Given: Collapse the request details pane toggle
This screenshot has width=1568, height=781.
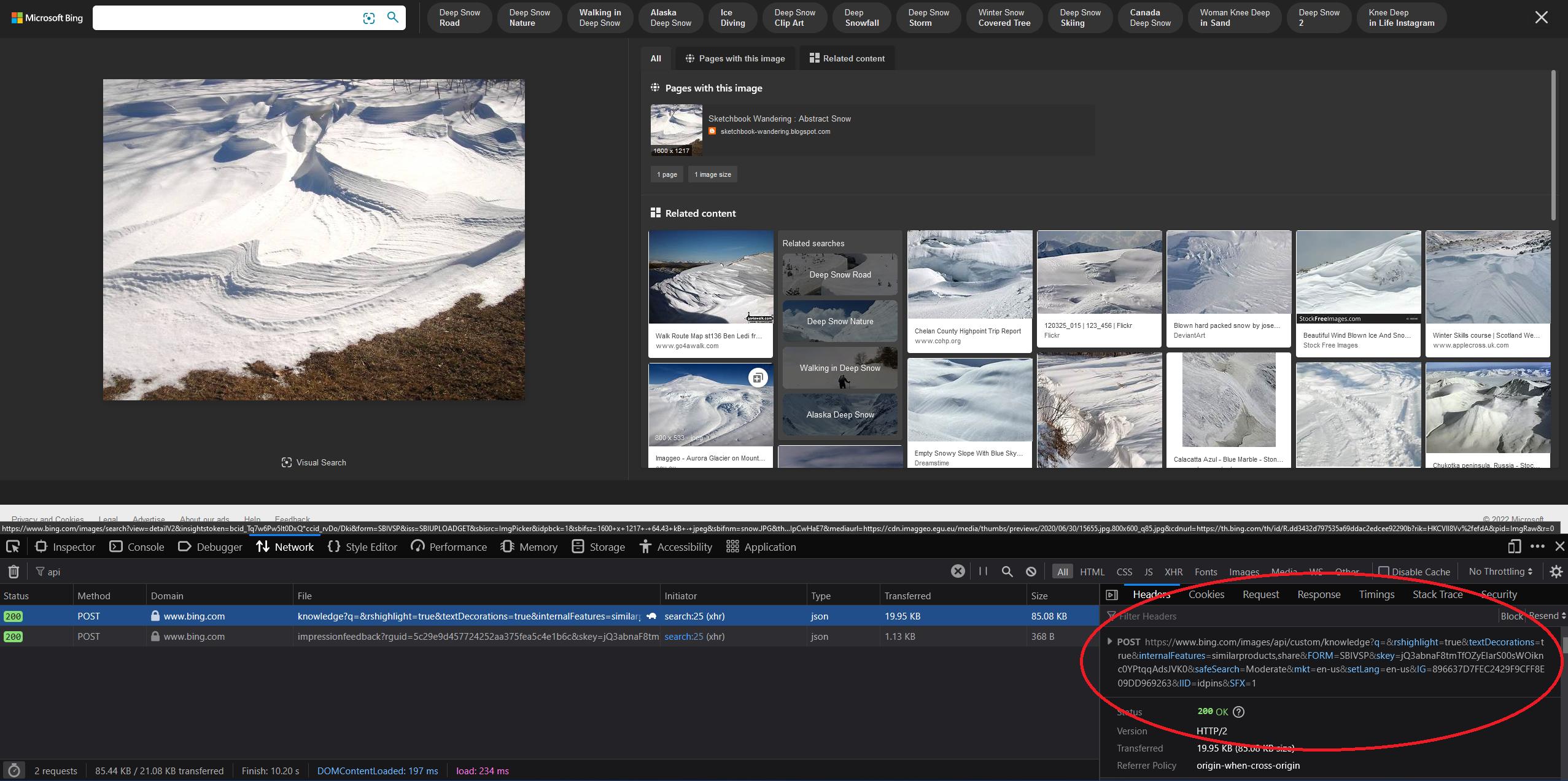Looking at the screenshot, I should click(x=1111, y=594).
